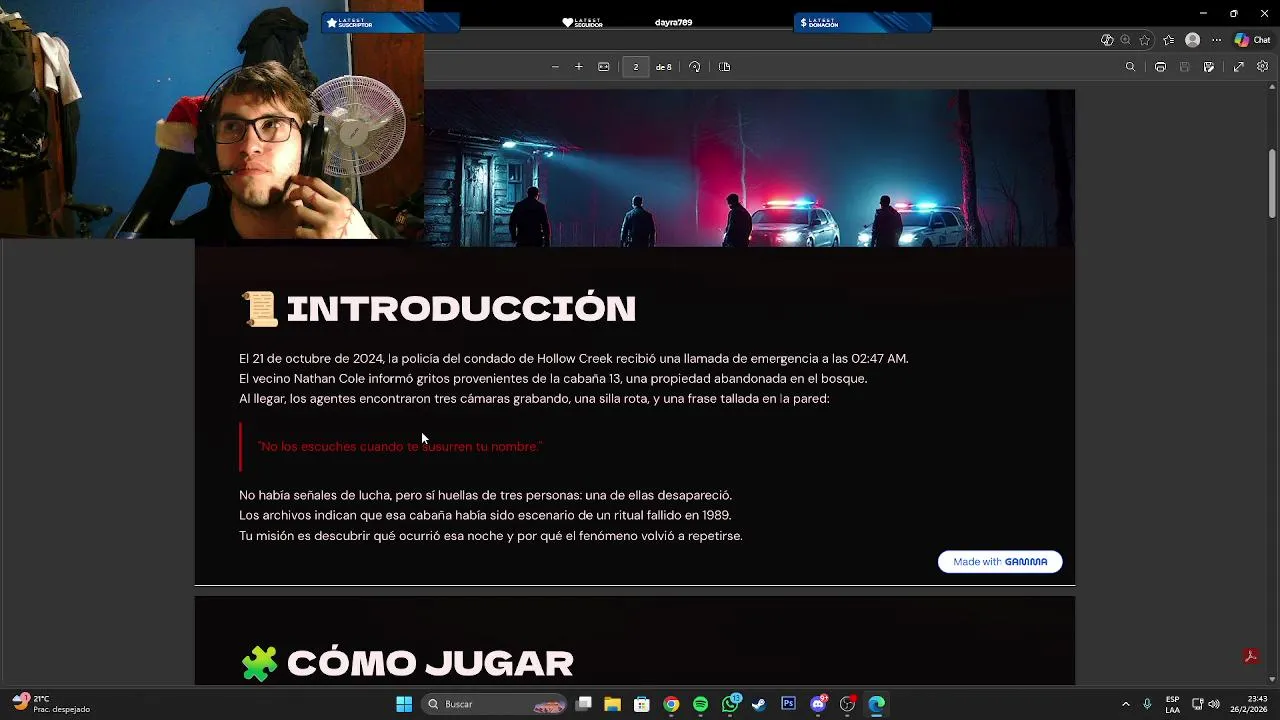
Task: Zoom in the PDF with the plus icon
Action: point(579,67)
